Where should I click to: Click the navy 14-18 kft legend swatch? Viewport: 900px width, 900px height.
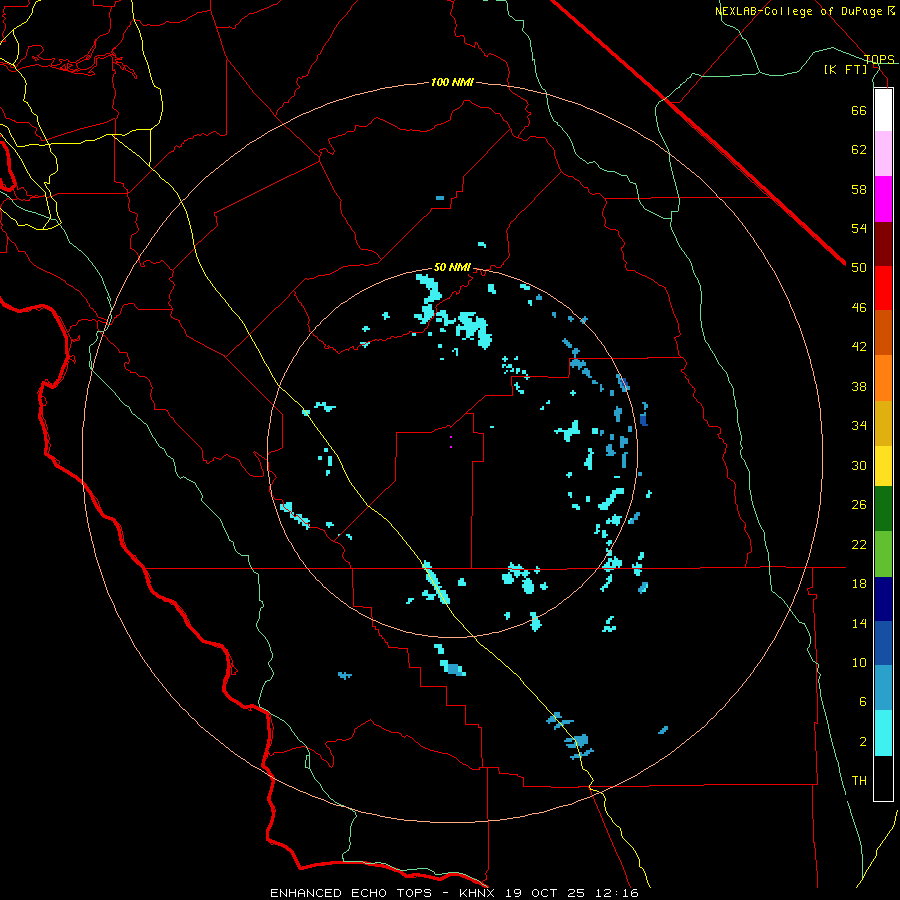(883, 599)
